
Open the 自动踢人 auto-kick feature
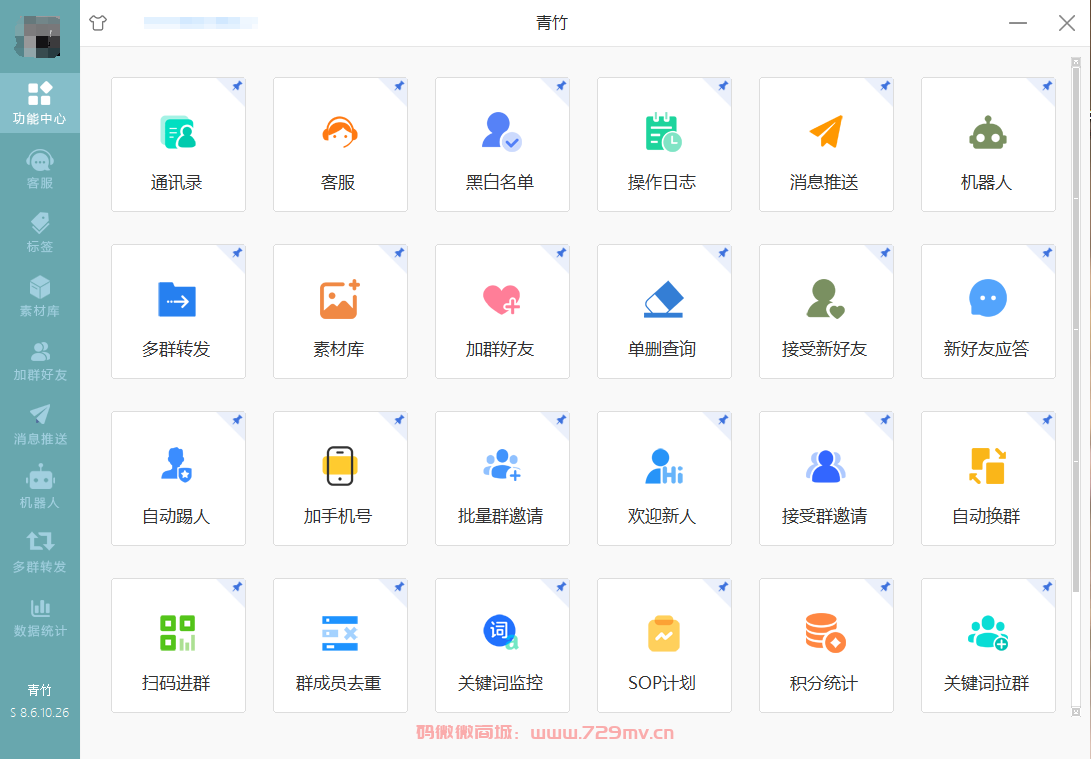point(178,478)
